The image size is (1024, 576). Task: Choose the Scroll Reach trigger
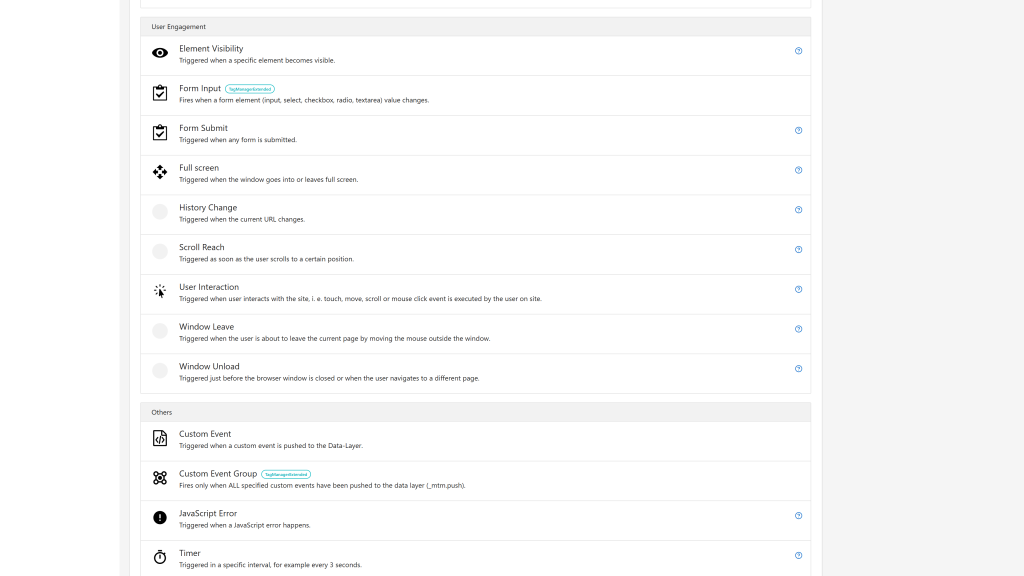pos(475,255)
